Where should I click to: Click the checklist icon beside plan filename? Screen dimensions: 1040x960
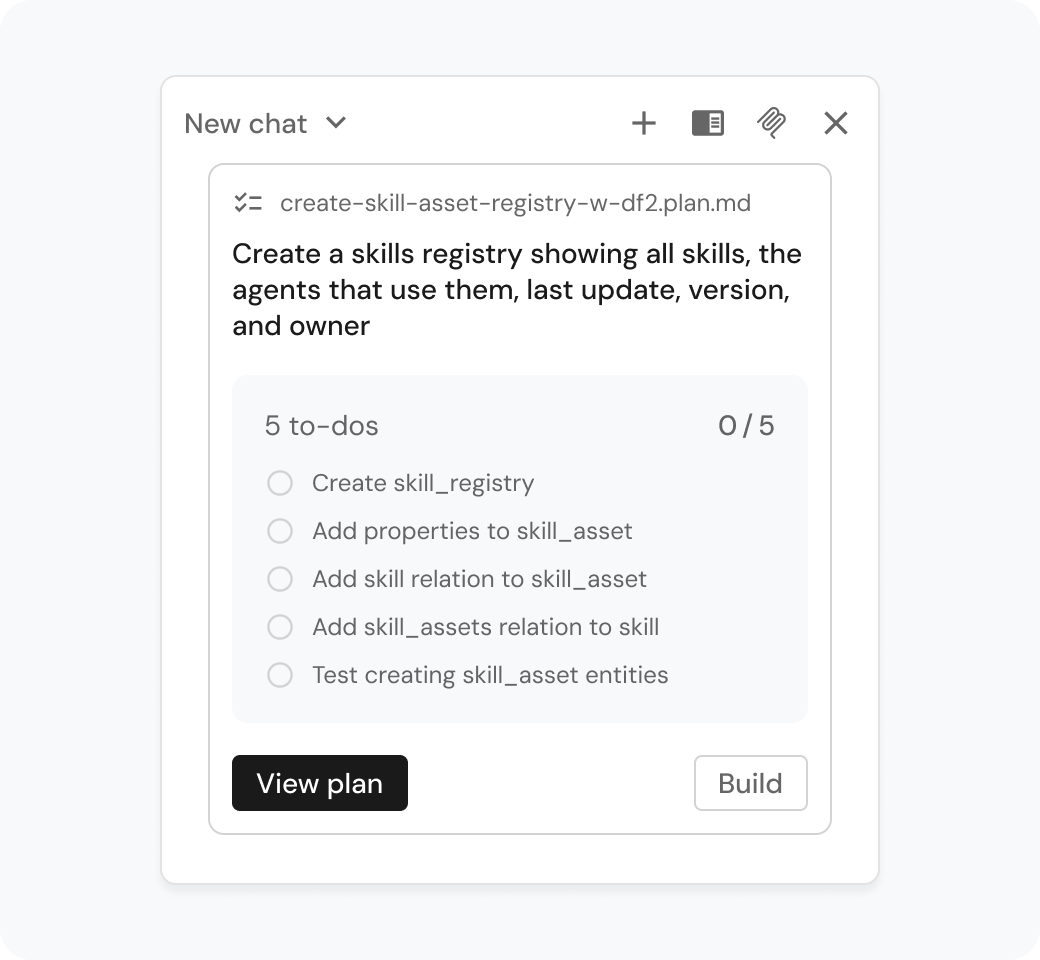248,203
